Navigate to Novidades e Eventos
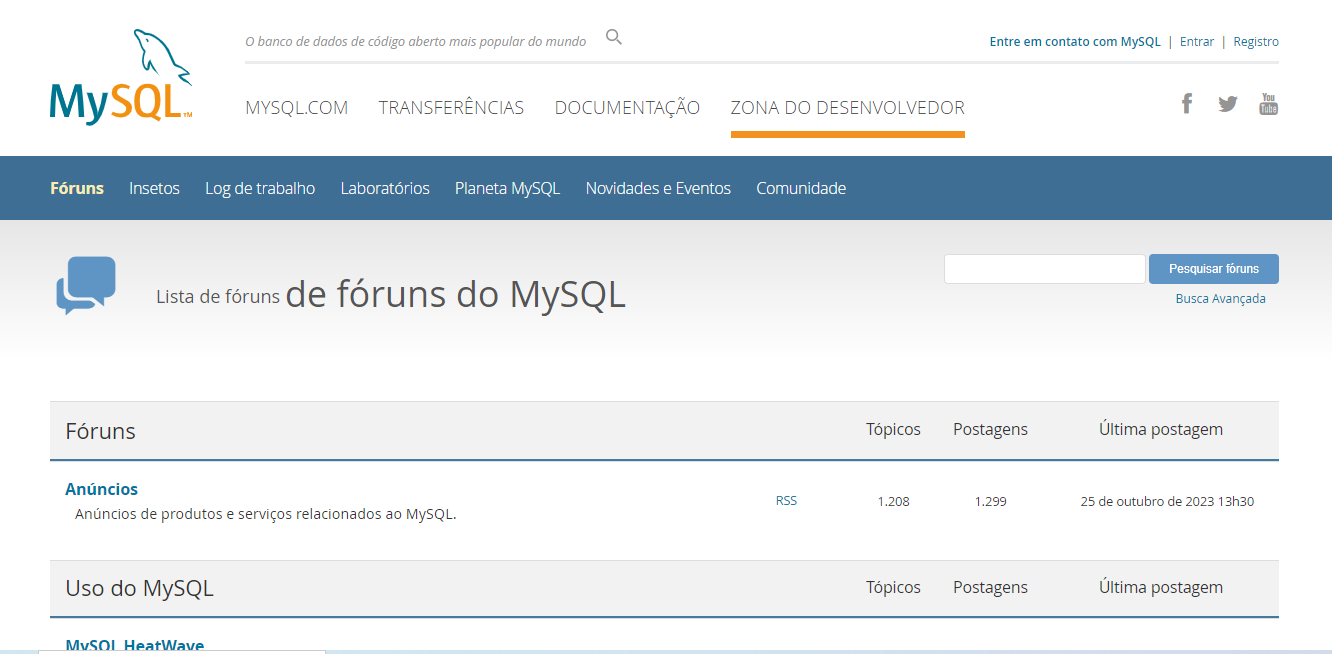This screenshot has width=1332, height=654. click(658, 188)
